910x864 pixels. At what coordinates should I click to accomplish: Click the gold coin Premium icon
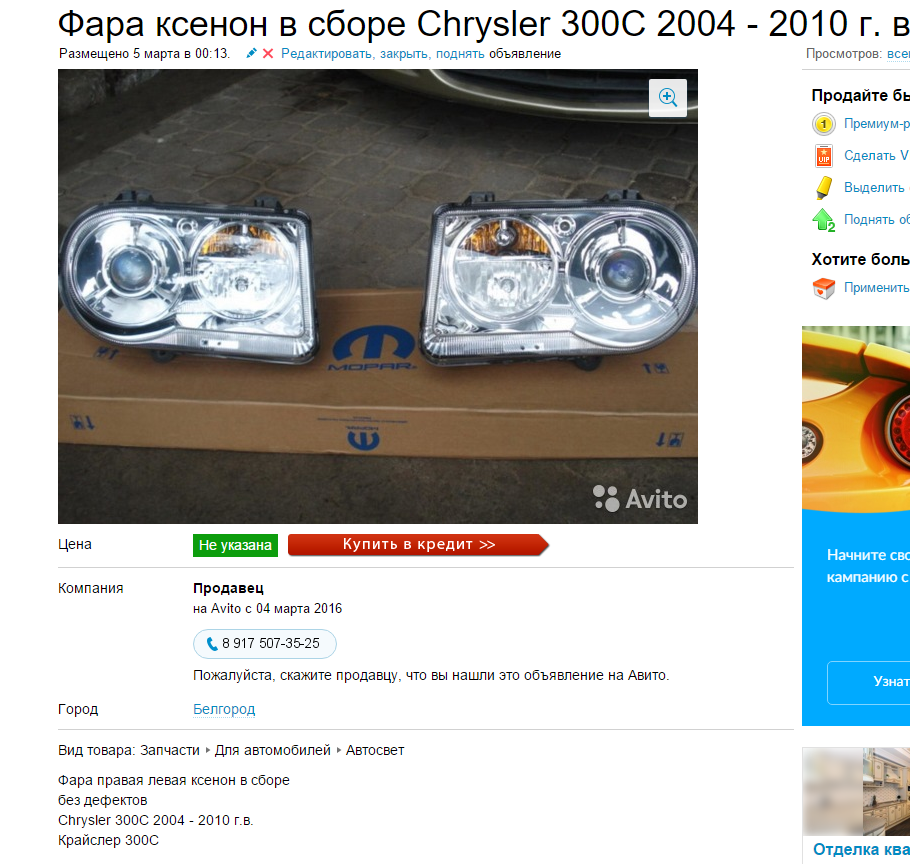824,124
